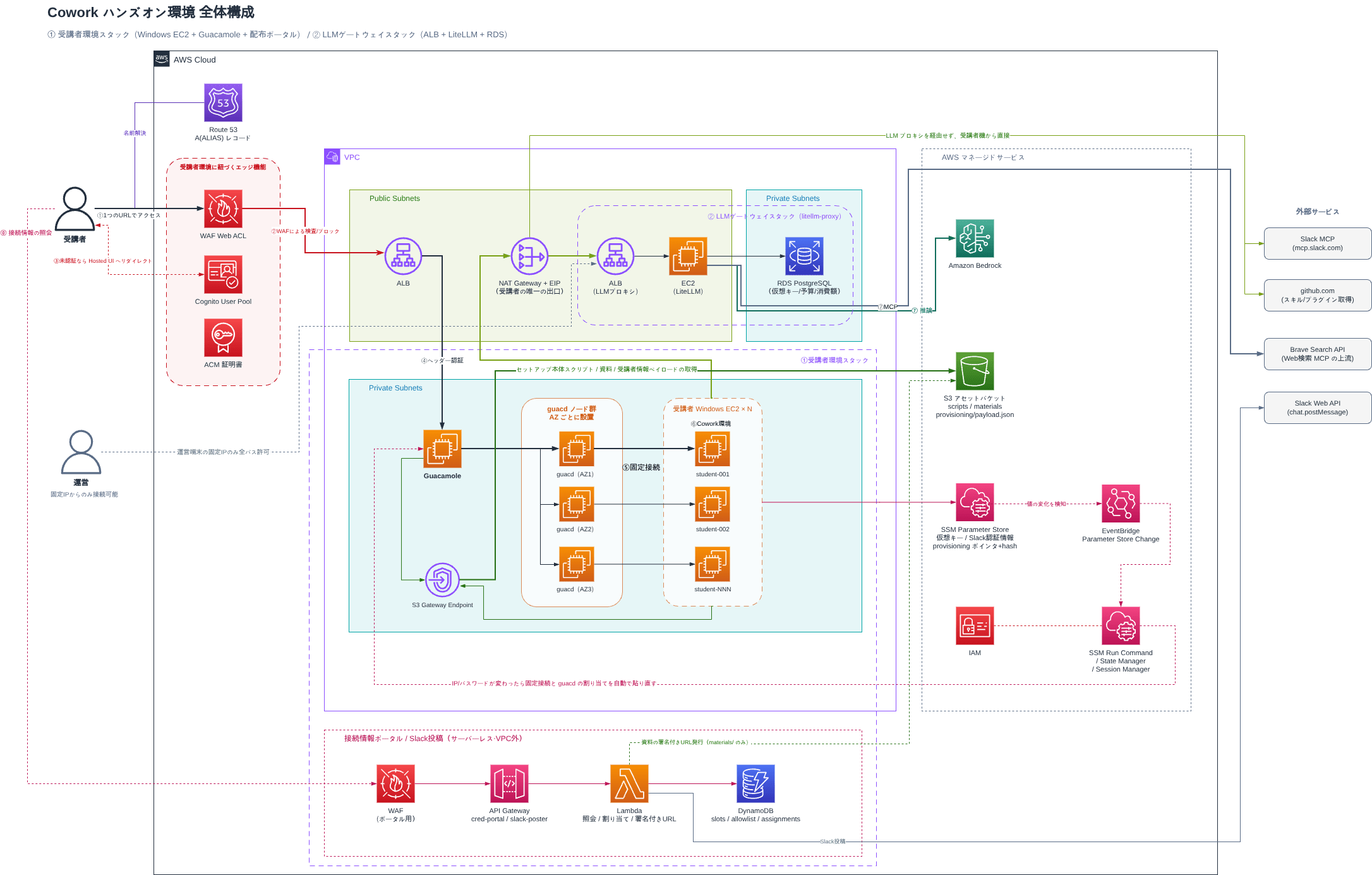Click the "運営端末の固定IPのみ全パス許可" label
1372x875 pixels.
click(x=223, y=452)
